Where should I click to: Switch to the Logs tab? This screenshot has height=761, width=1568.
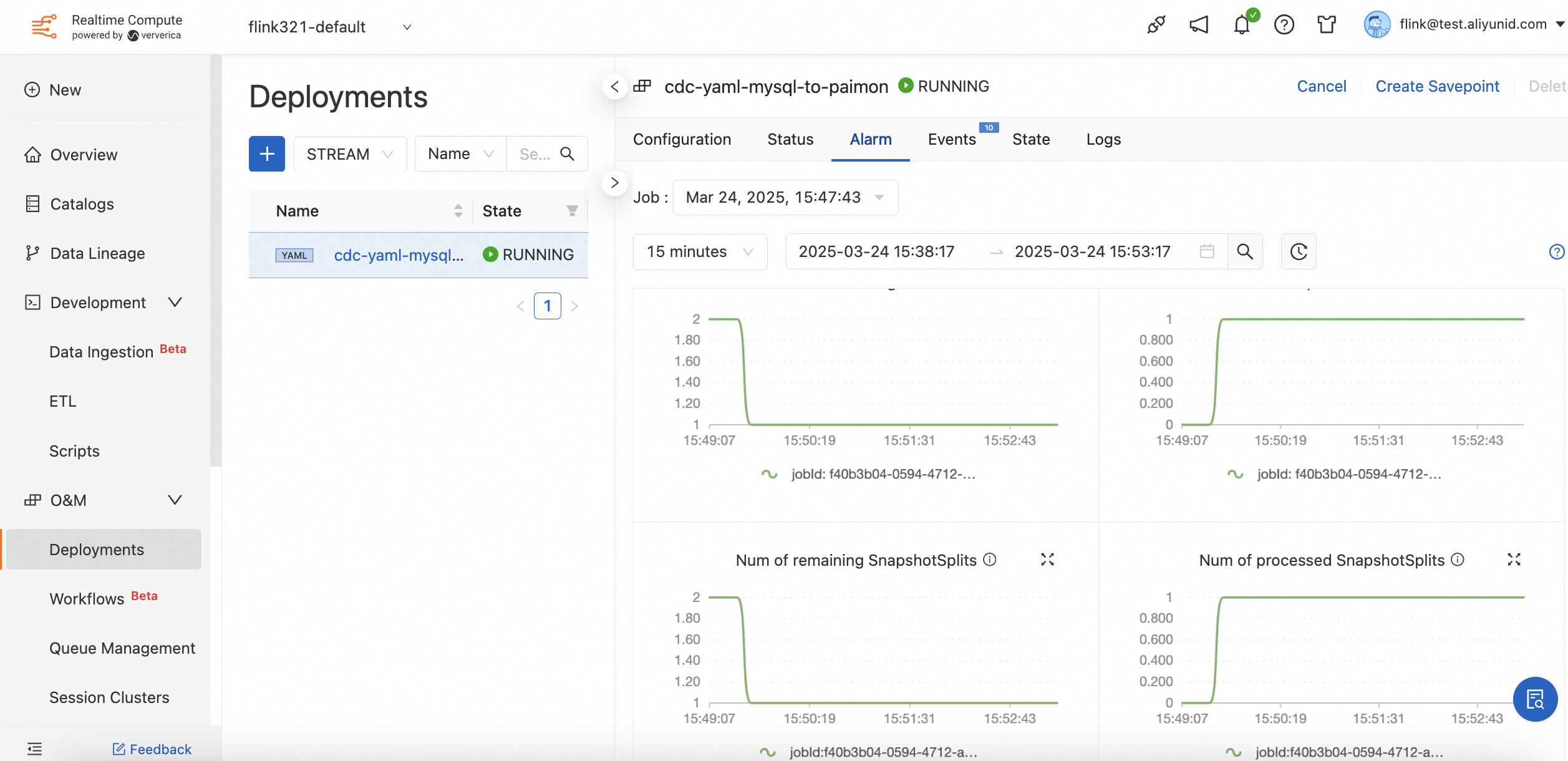[x=1103, y=139]
